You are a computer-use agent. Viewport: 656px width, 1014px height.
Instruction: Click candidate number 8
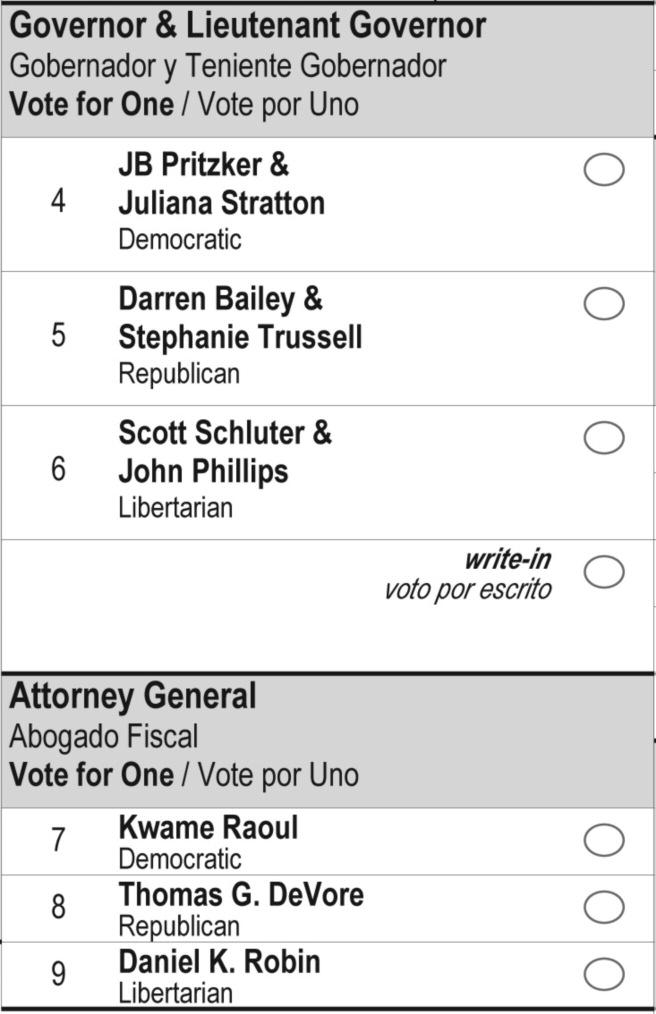[58, 907]
